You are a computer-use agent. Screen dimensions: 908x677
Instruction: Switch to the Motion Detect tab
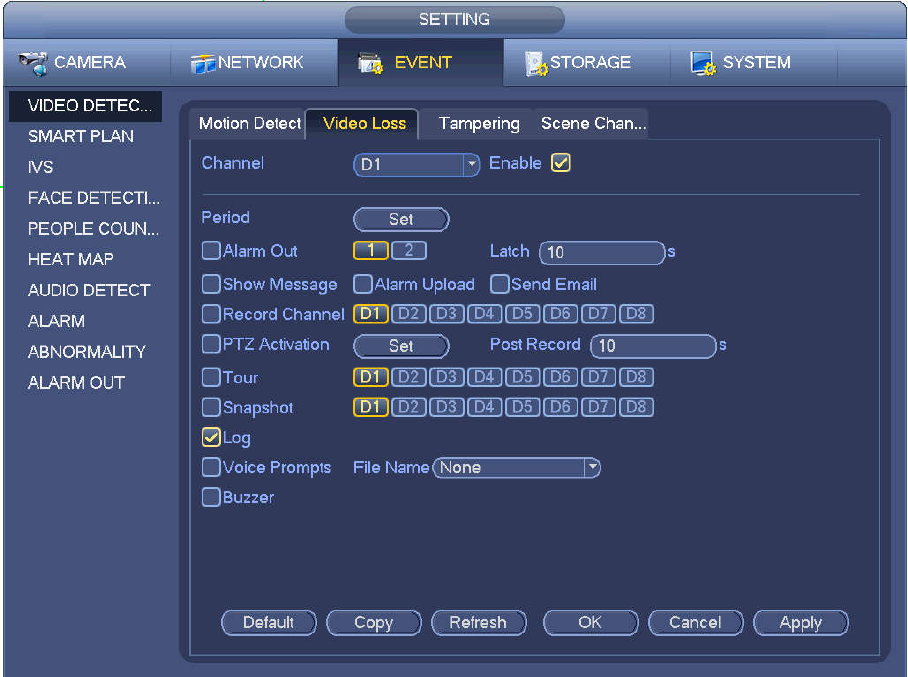[x=250, y=123]
